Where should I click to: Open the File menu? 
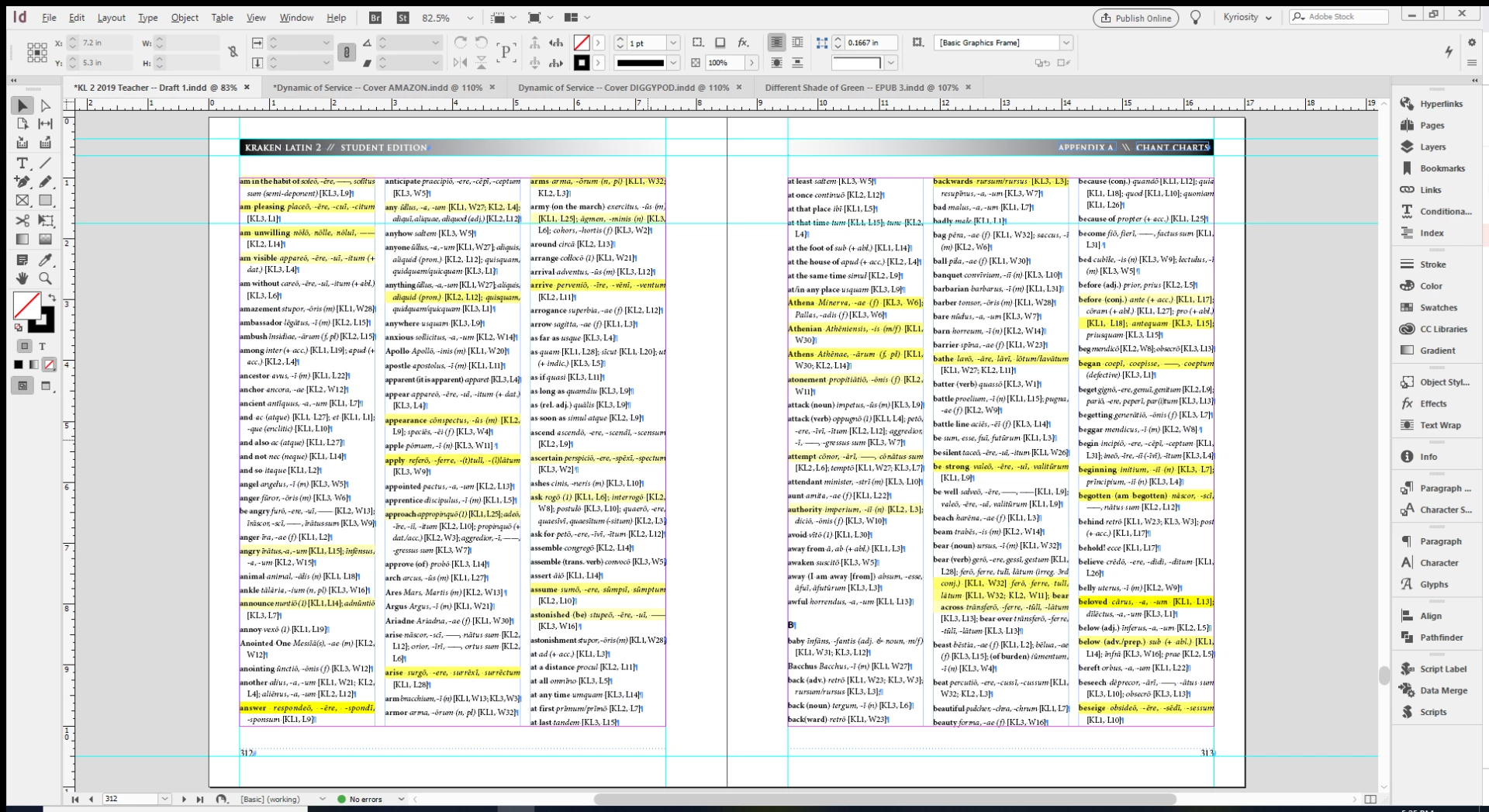[x=49, y=18]
